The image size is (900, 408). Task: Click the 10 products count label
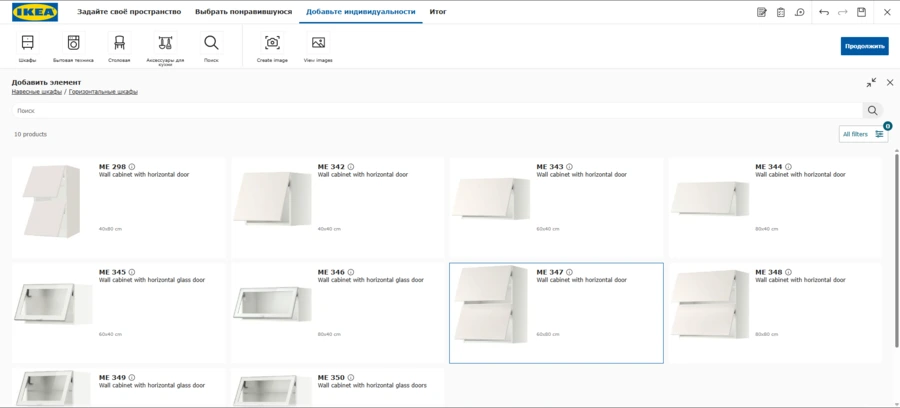tap(30, 134)
